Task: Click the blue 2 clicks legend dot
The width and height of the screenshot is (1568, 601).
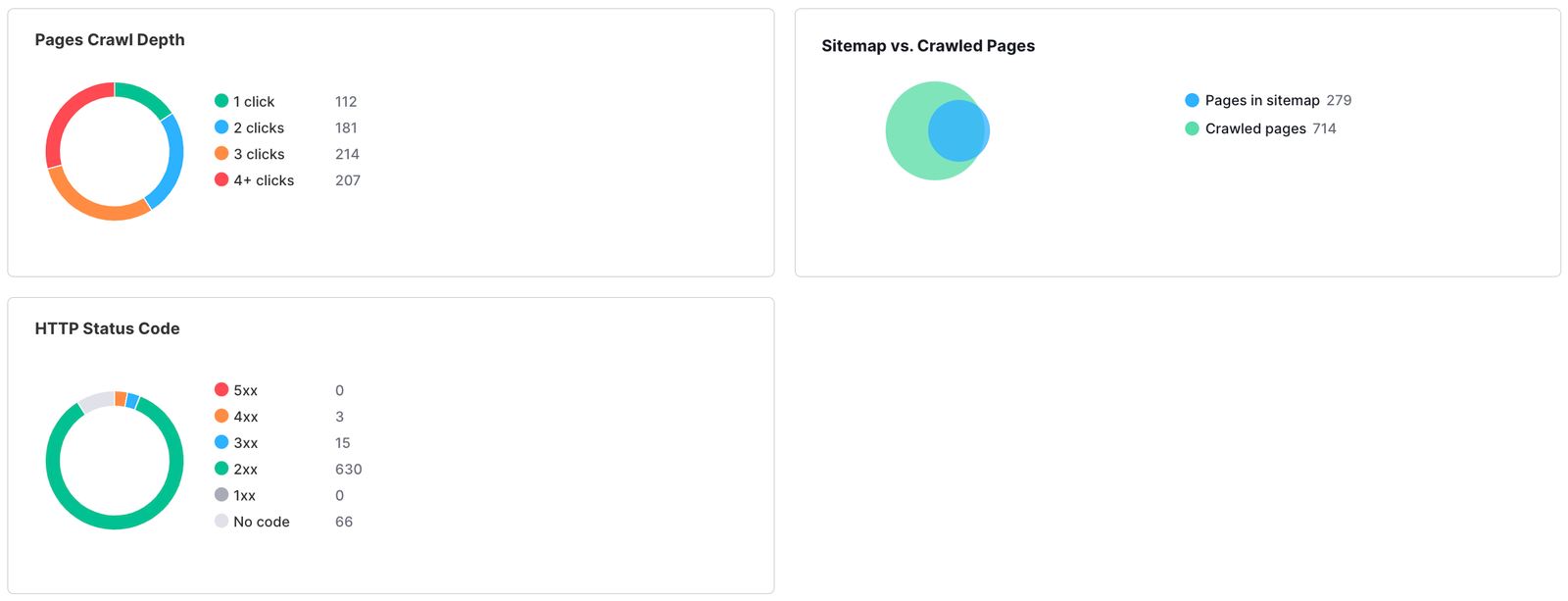Action: pos(221,127)
